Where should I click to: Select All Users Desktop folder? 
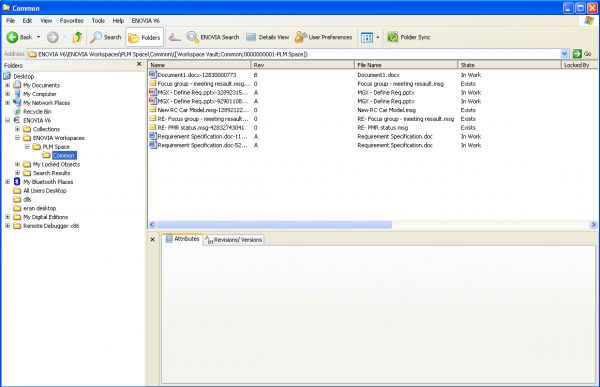point(45,191)
